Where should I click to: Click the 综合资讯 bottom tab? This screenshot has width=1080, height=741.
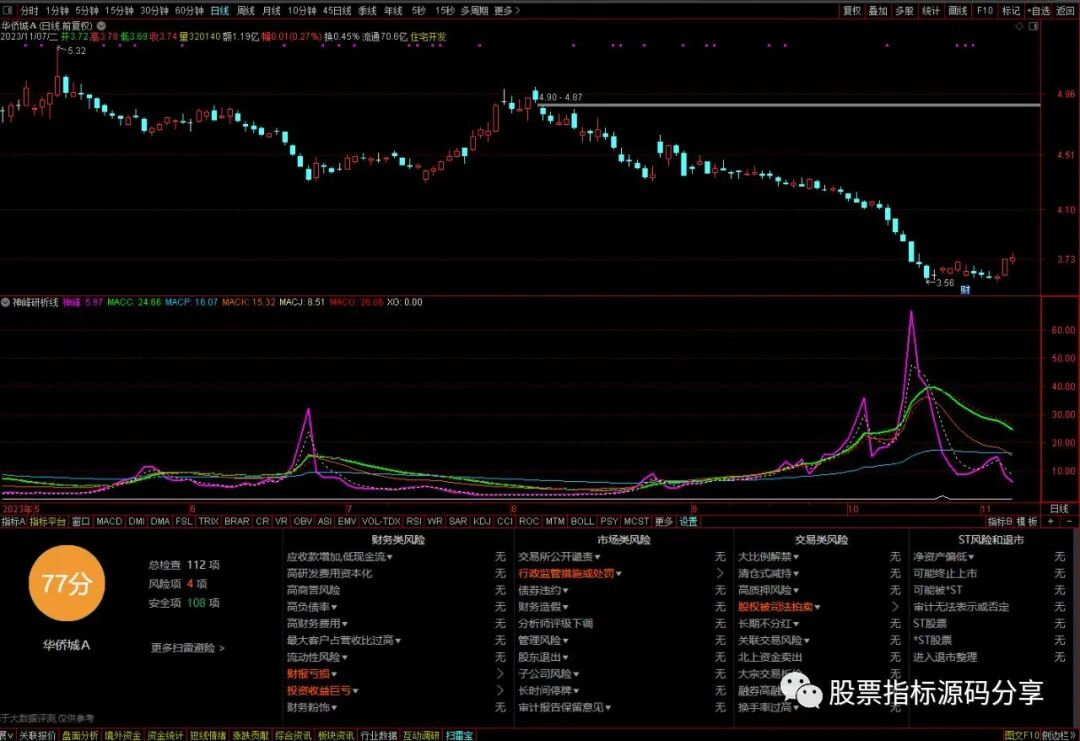pos(293,735)
